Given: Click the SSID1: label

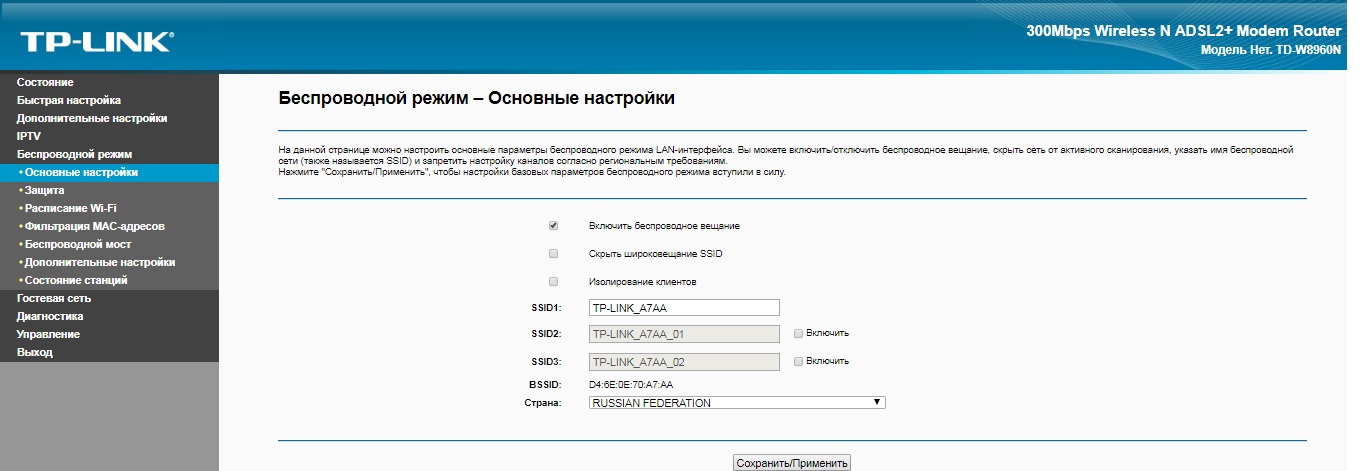Looking at the screenshot, I should tap(547, 308).
